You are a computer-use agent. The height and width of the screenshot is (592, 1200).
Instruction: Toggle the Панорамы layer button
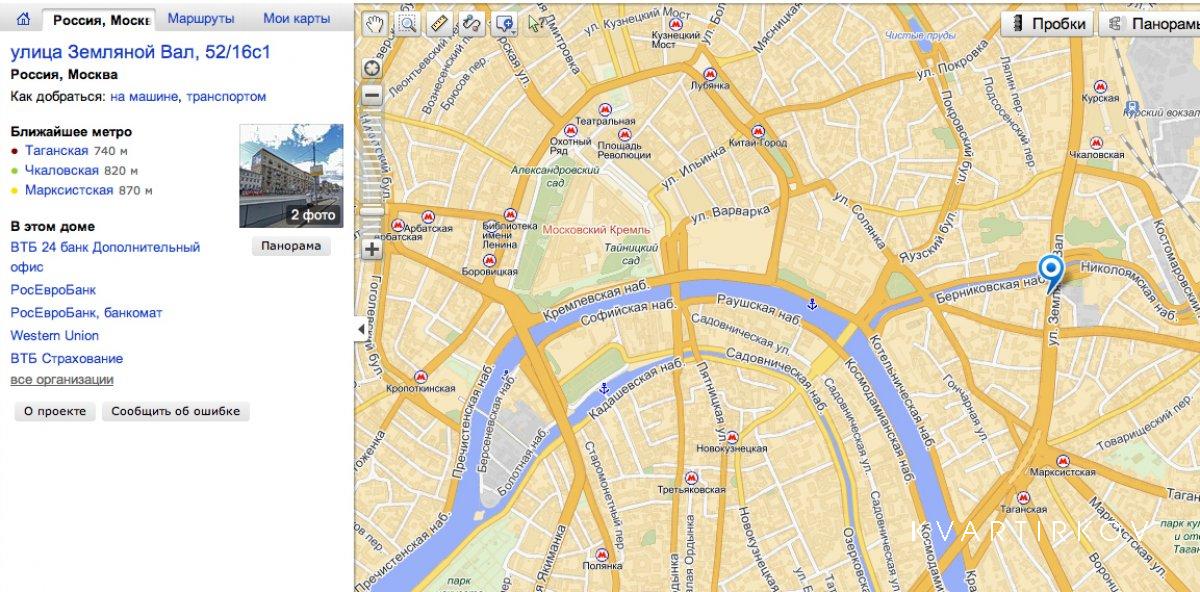coord(1150,24)
